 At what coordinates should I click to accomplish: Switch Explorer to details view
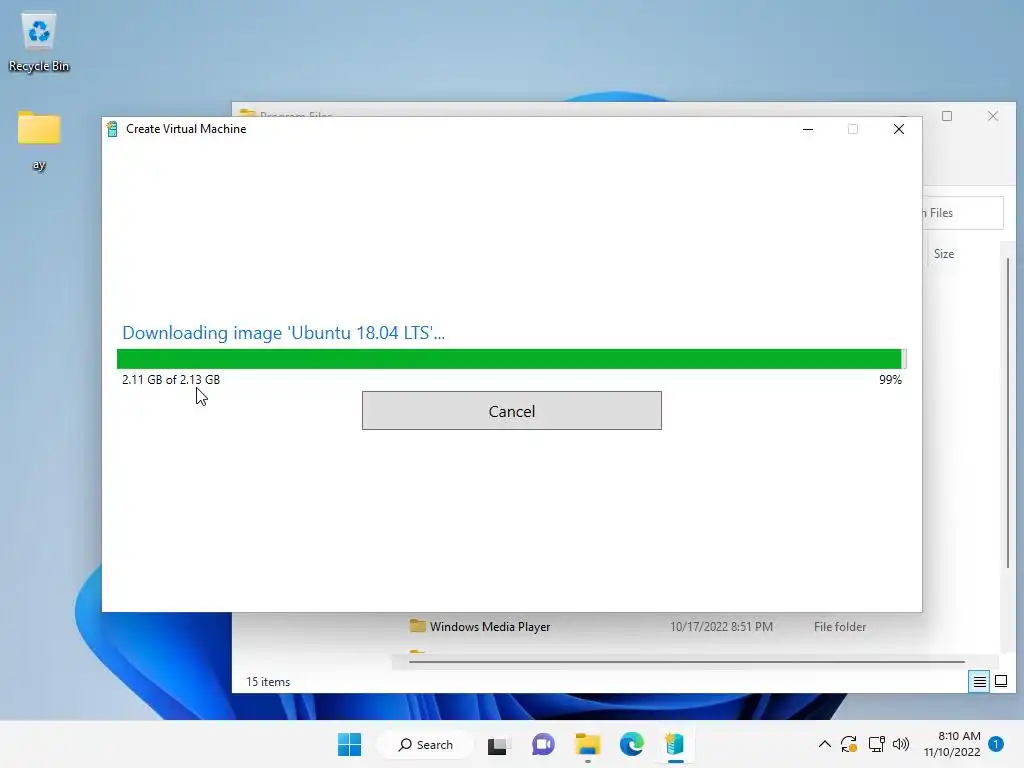979,682
